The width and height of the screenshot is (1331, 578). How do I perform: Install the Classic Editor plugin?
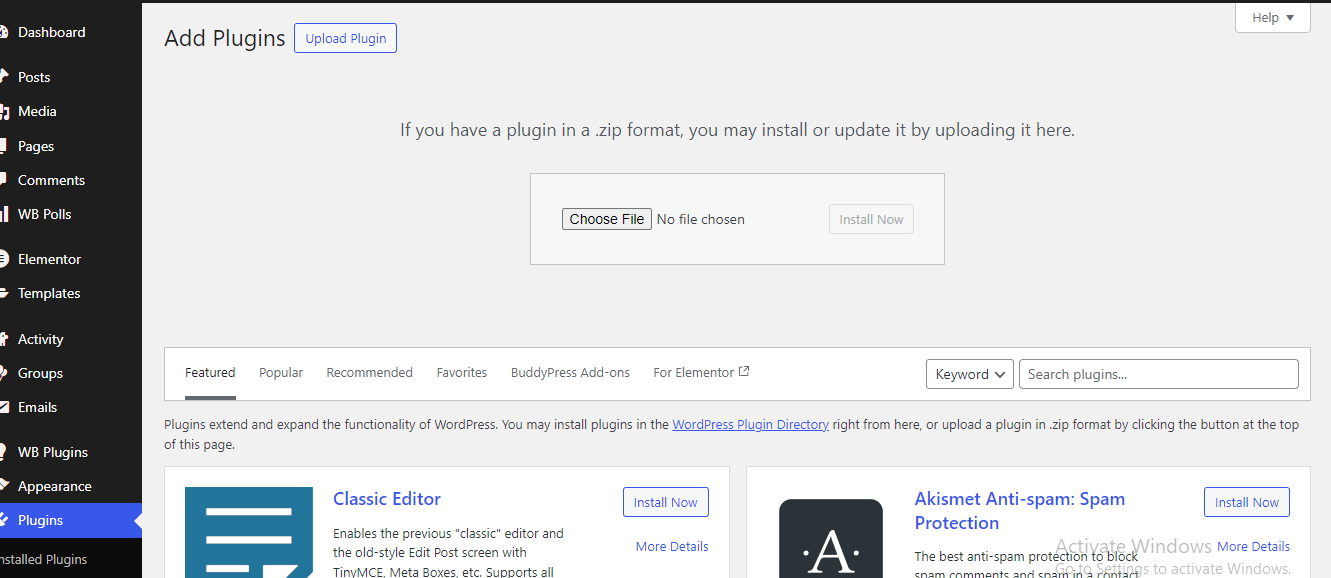point(665,502)
